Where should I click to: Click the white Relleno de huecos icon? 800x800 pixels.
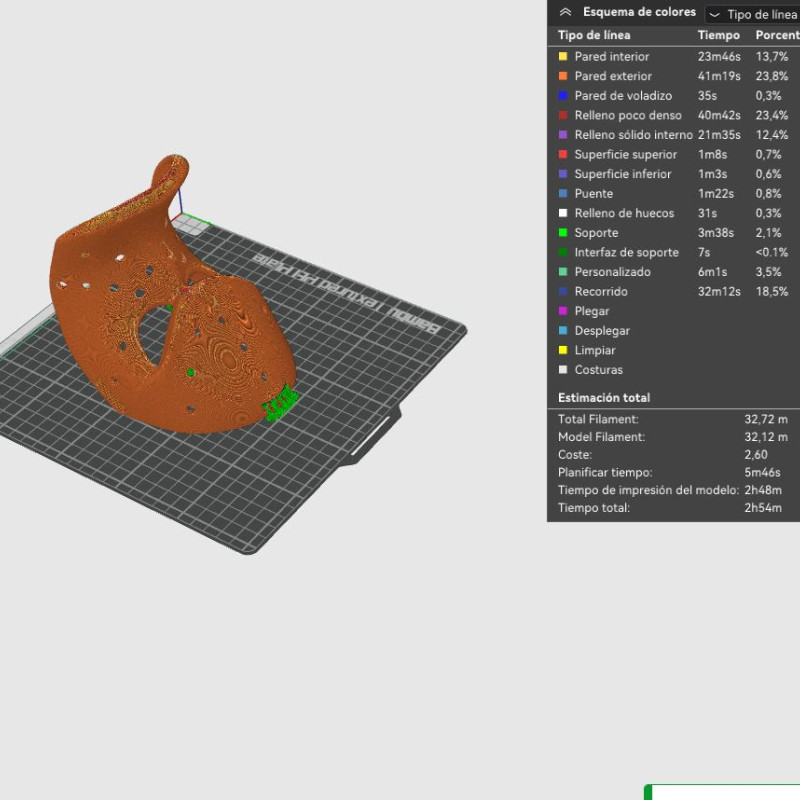(563, 213)
